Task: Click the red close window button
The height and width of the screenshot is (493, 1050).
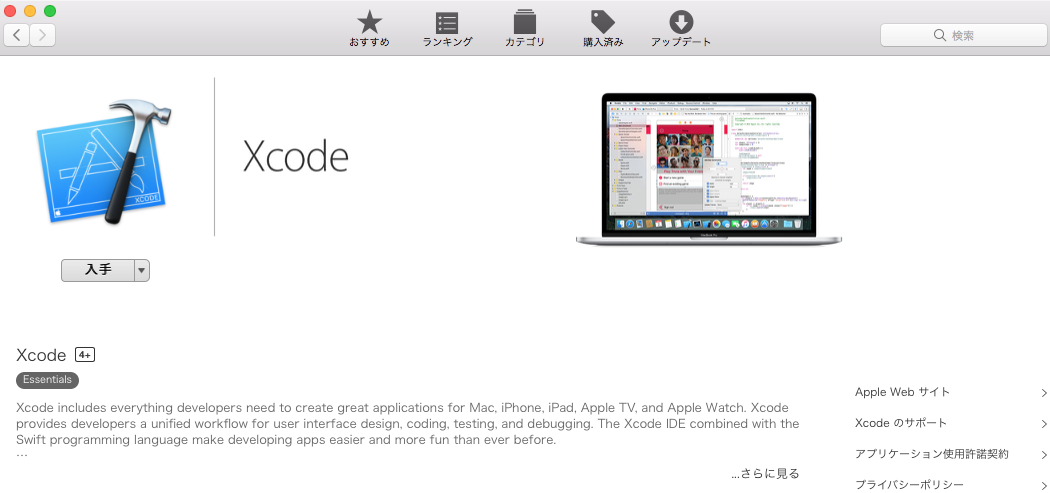Action: pyautogui.click(x=10, y=11)
